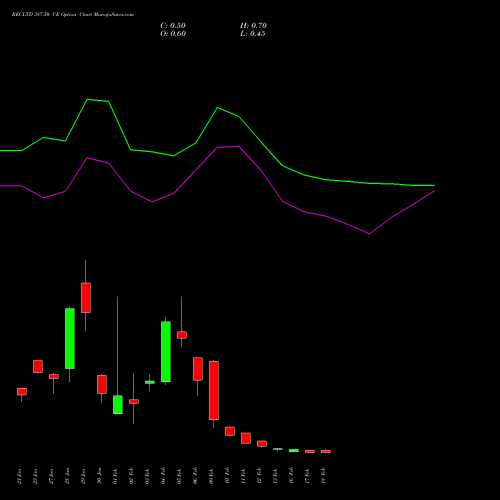The height and width of the screenshot is (500, 500).
Task: Select the 16 Feb date label
Action: (x=291, y=476)
